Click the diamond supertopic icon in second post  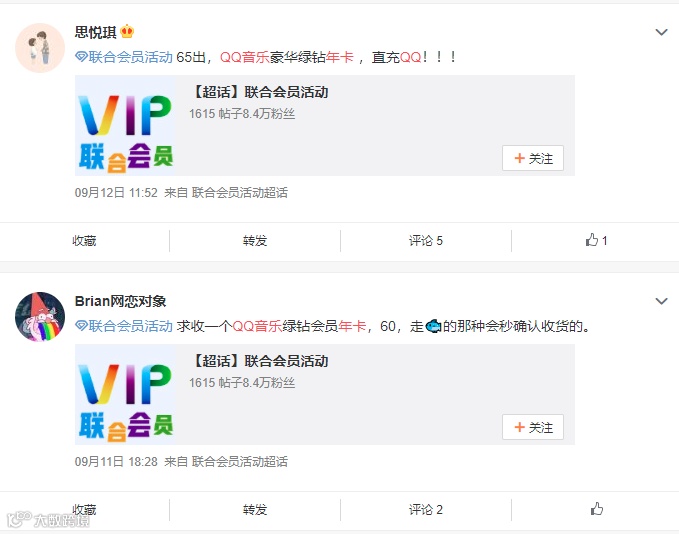81,326
